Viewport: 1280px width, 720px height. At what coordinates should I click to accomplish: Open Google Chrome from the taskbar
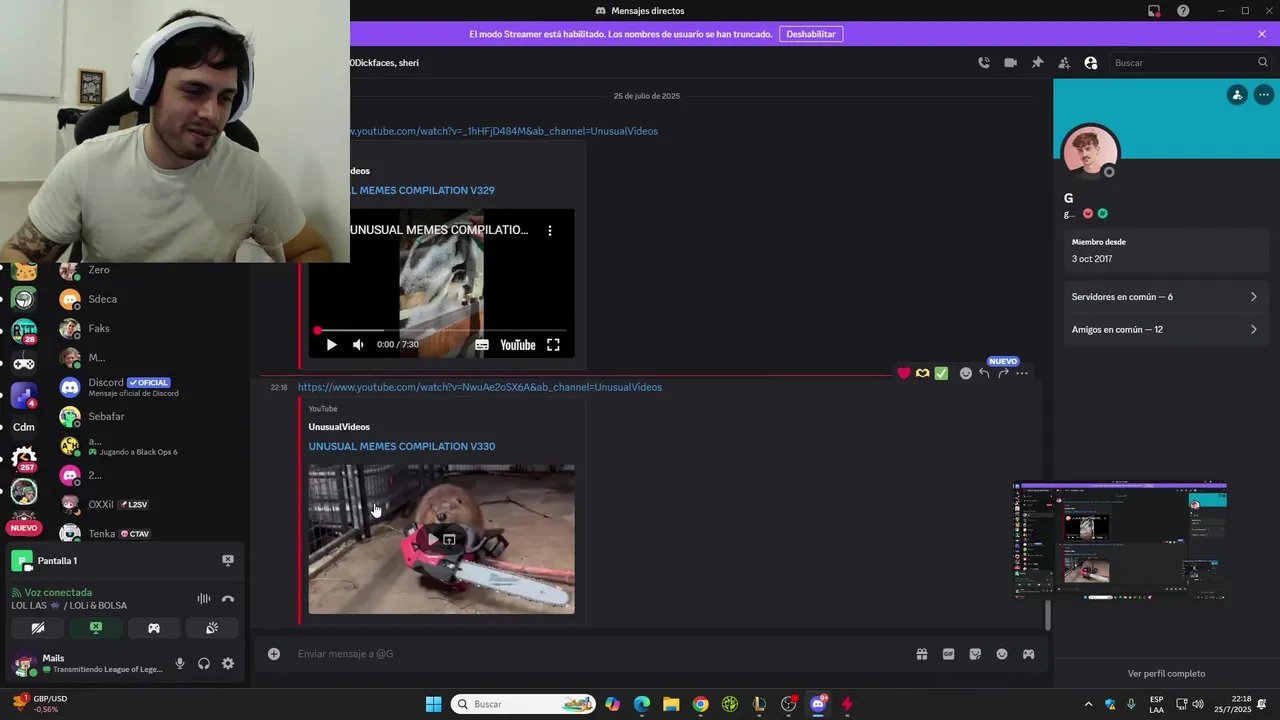coord(701,704)
